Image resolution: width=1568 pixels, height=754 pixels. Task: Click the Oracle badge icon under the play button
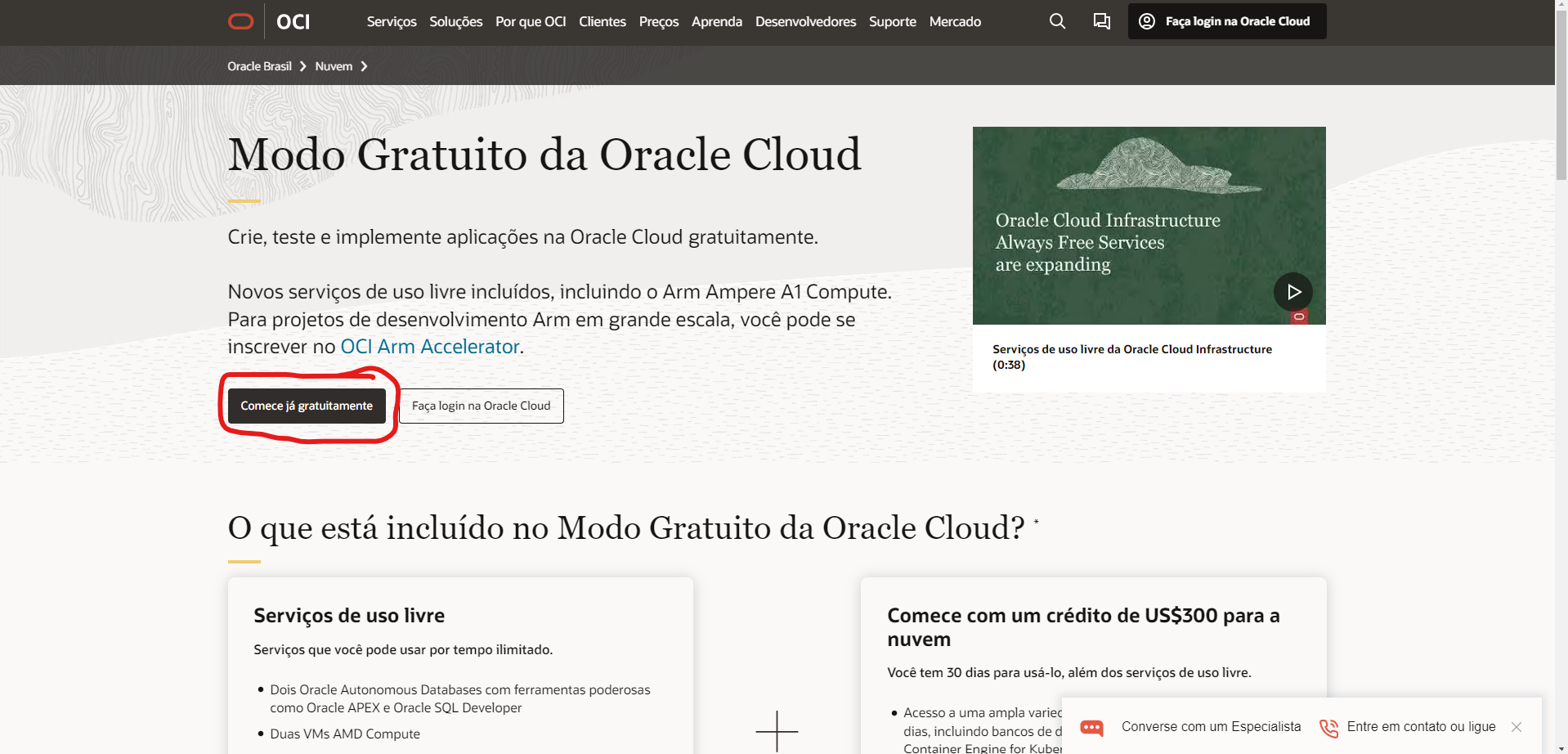point(1298,316)
